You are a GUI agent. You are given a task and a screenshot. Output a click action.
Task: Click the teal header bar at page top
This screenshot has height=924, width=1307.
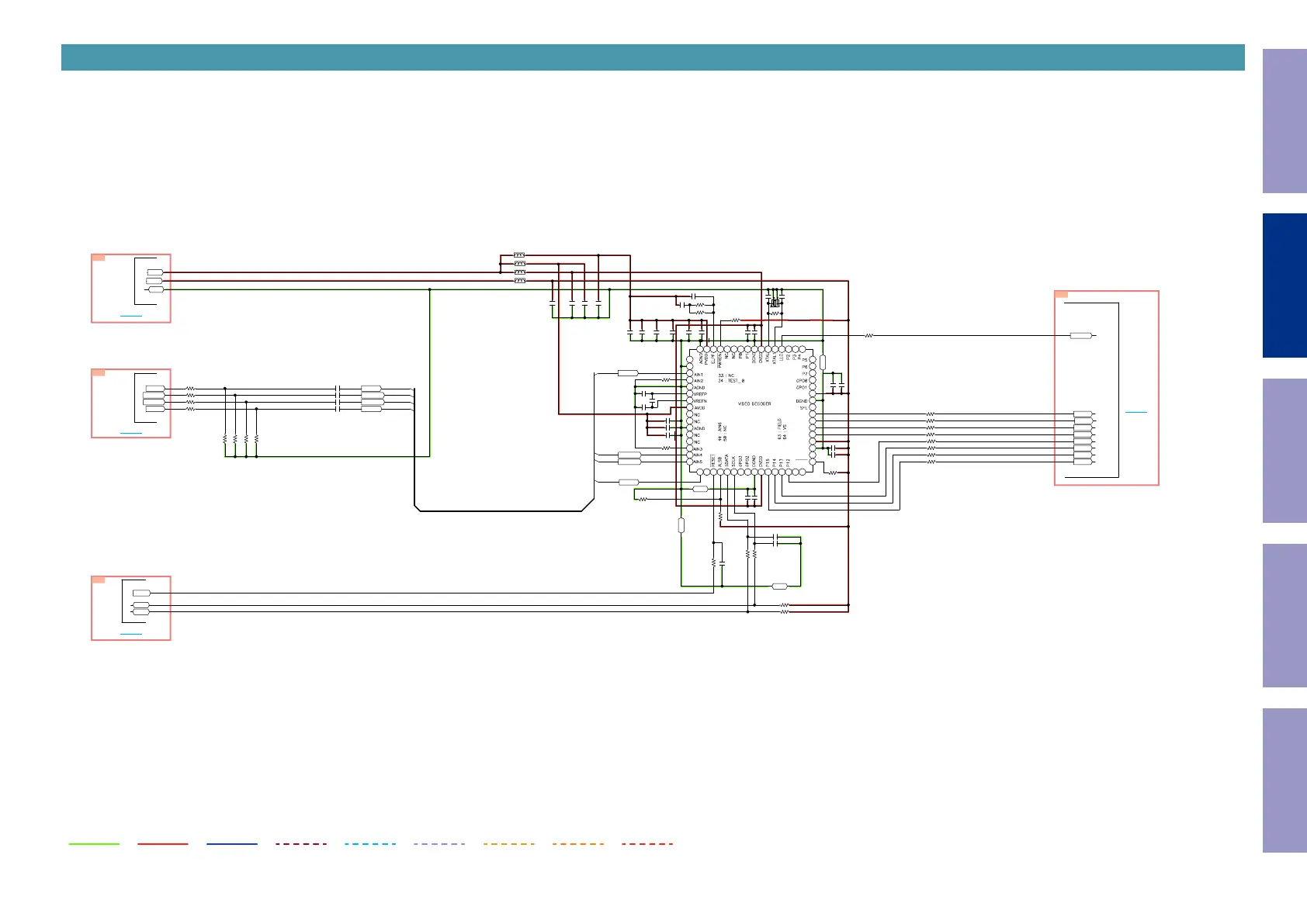(x=653, y=57)
